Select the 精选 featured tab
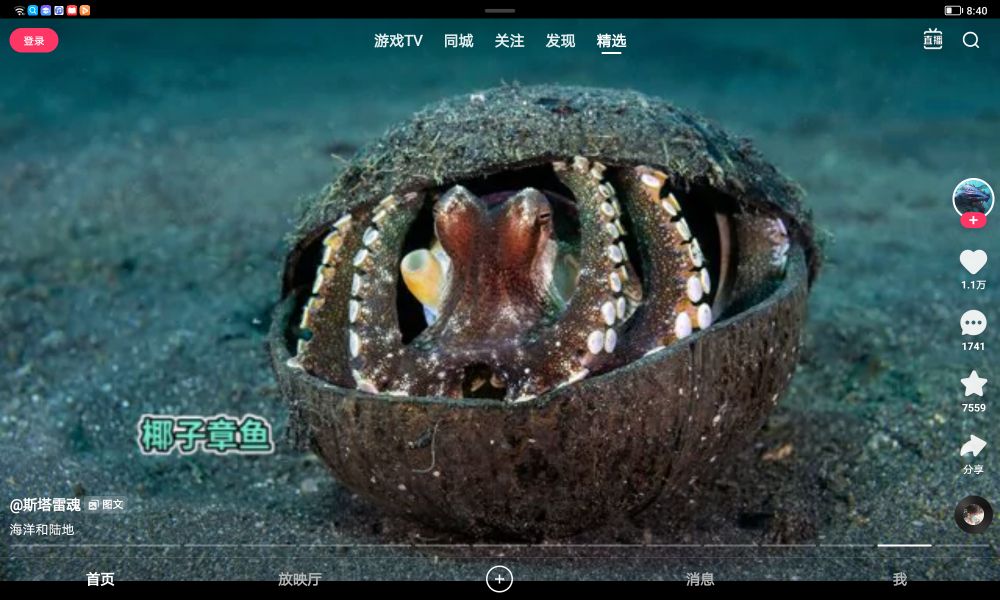The image size is (1000, 600). tap(611, 41)
